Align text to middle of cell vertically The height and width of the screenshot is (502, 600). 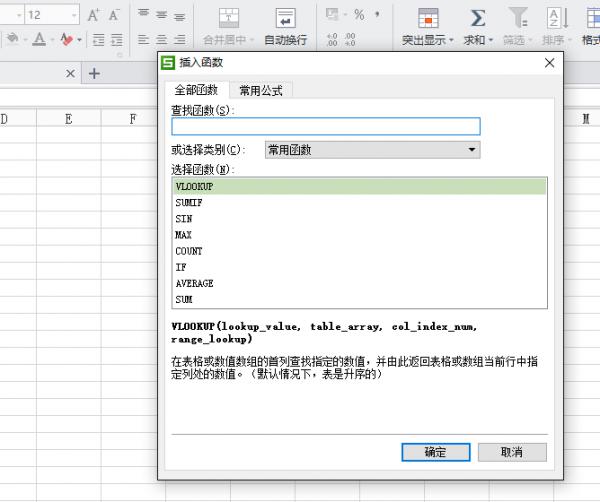pyautogui.click(x=161, y=15)
